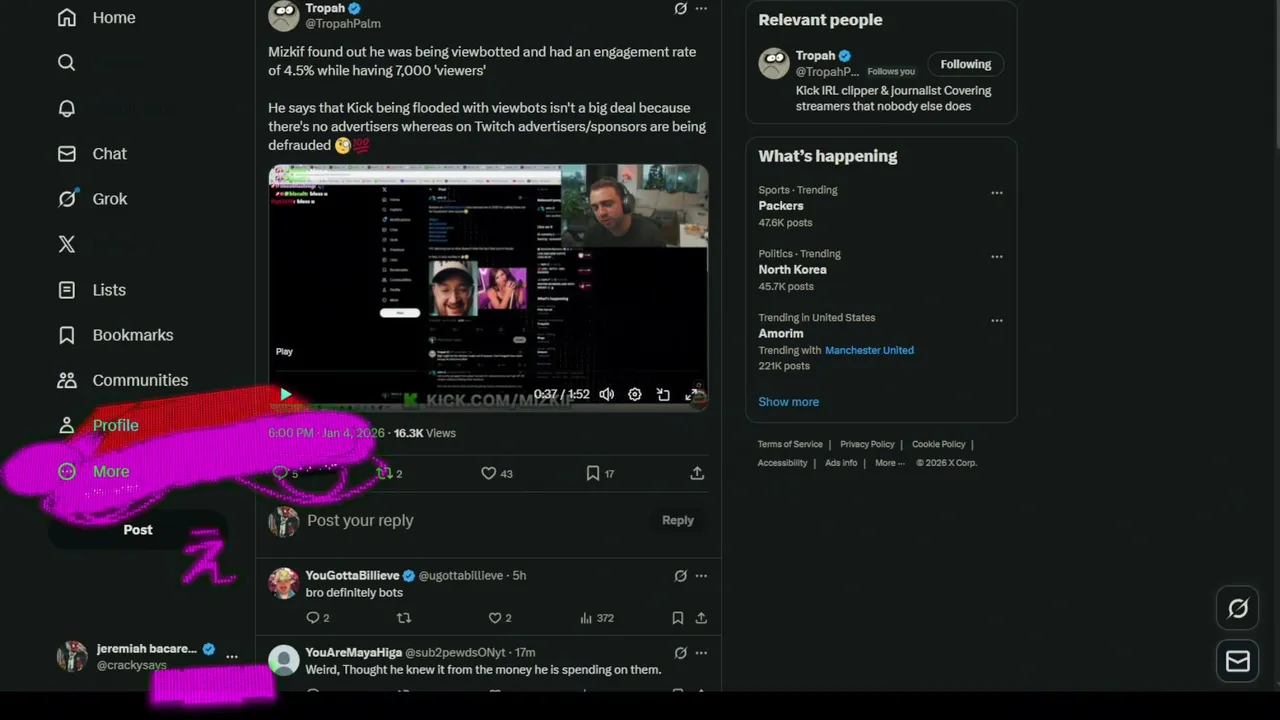
Task: Share Tropah's main post
Action: (x=697, y=473)
